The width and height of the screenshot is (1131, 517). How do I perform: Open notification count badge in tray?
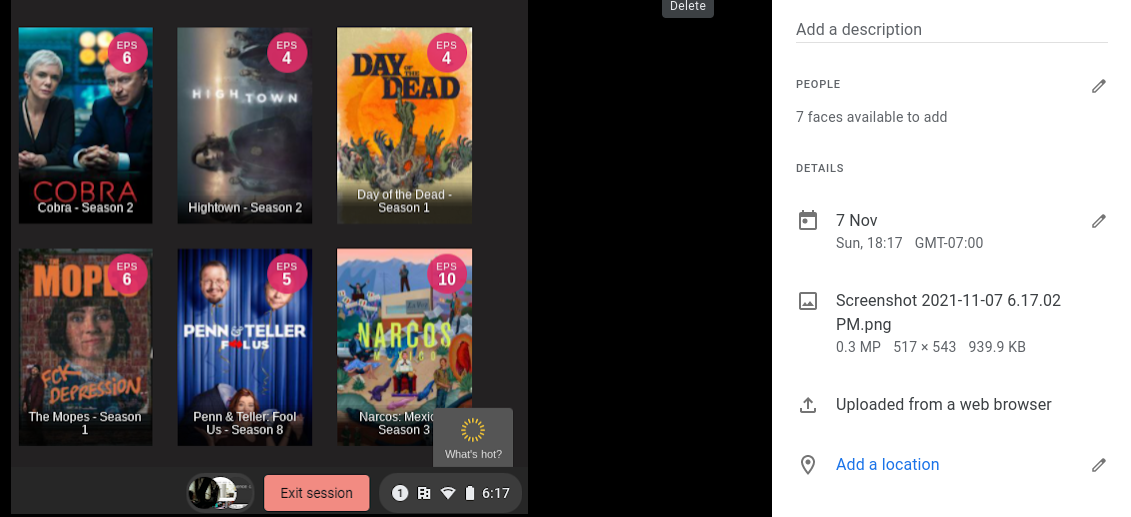pyautogui.click(x=400, y=493)
